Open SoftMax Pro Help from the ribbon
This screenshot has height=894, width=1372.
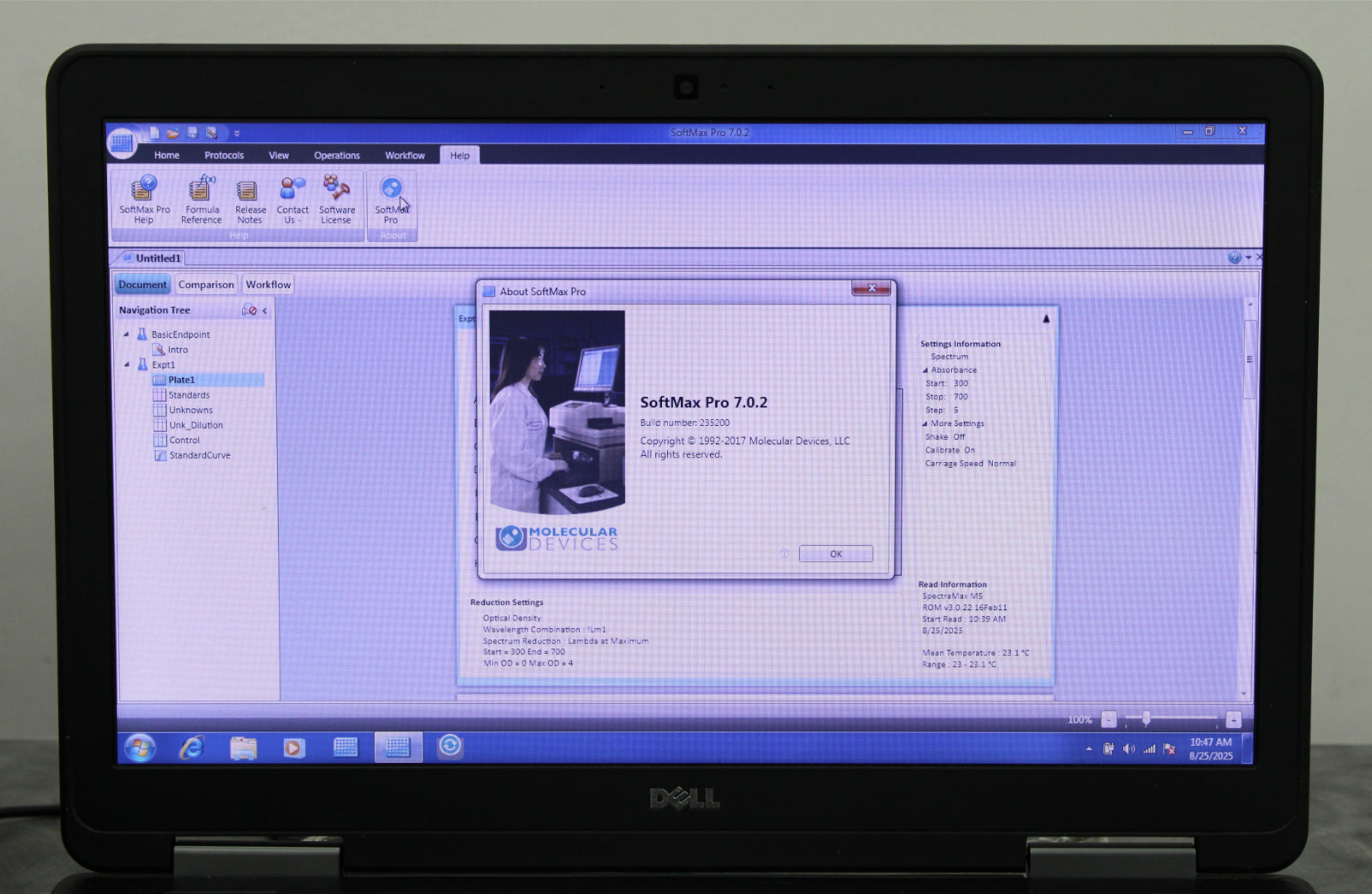tap(144, 200)
